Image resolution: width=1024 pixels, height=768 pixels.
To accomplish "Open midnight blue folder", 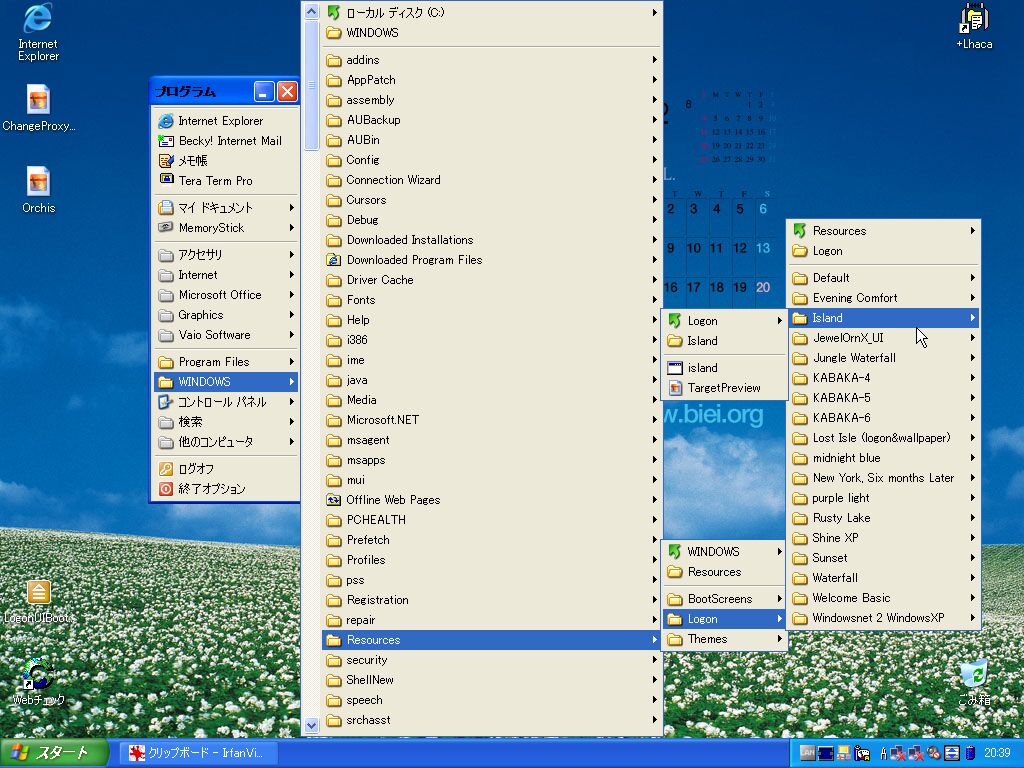I will tap(884, 458).
